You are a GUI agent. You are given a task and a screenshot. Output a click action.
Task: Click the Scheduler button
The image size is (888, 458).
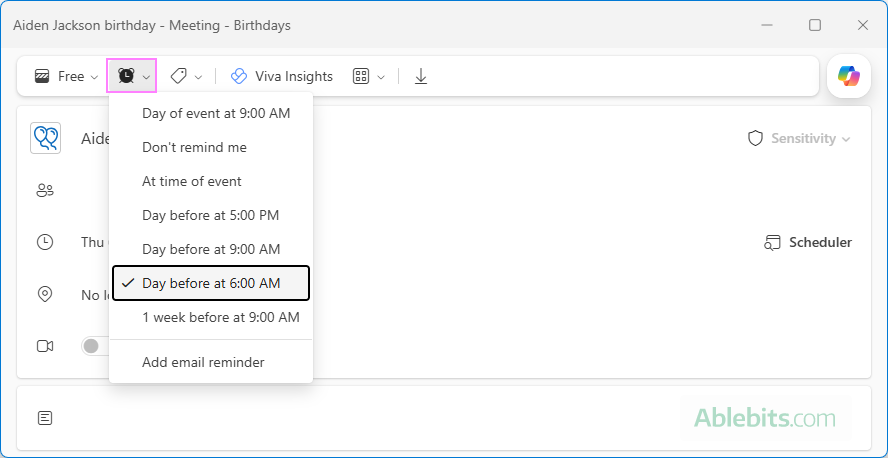point(808,242)
